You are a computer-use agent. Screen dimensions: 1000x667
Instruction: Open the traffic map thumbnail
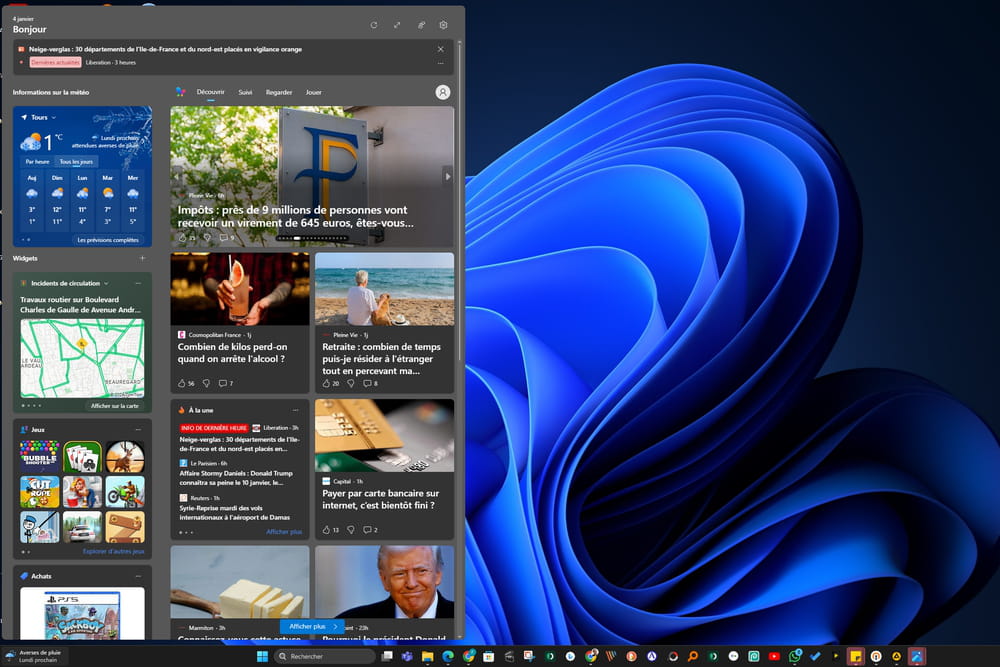(x=82, y=358)
